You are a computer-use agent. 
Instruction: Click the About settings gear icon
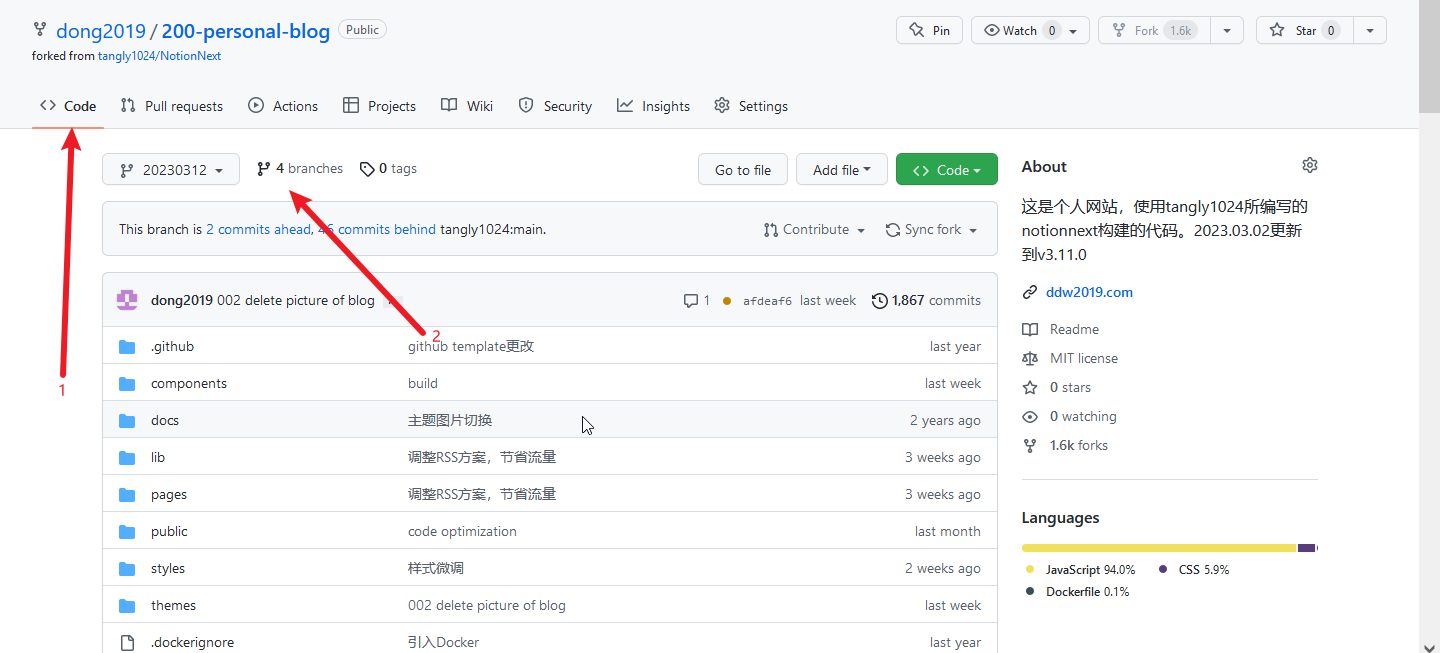tap(1309, 165)
